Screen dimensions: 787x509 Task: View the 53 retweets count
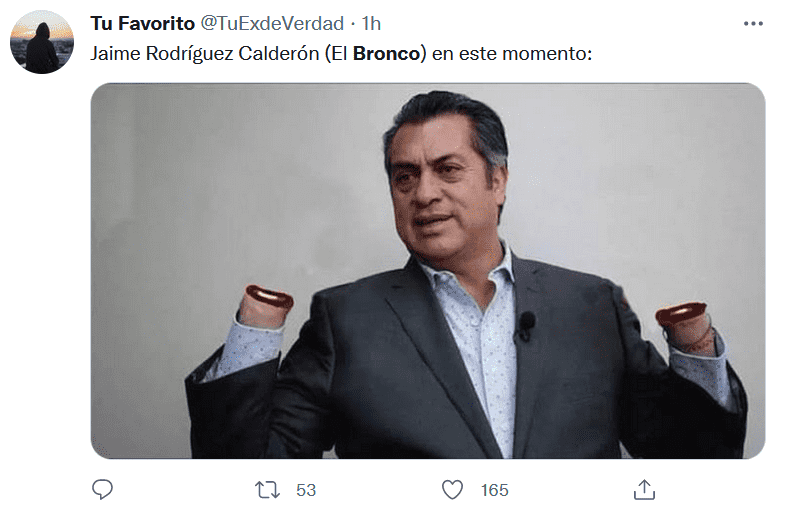coord(306,490)
